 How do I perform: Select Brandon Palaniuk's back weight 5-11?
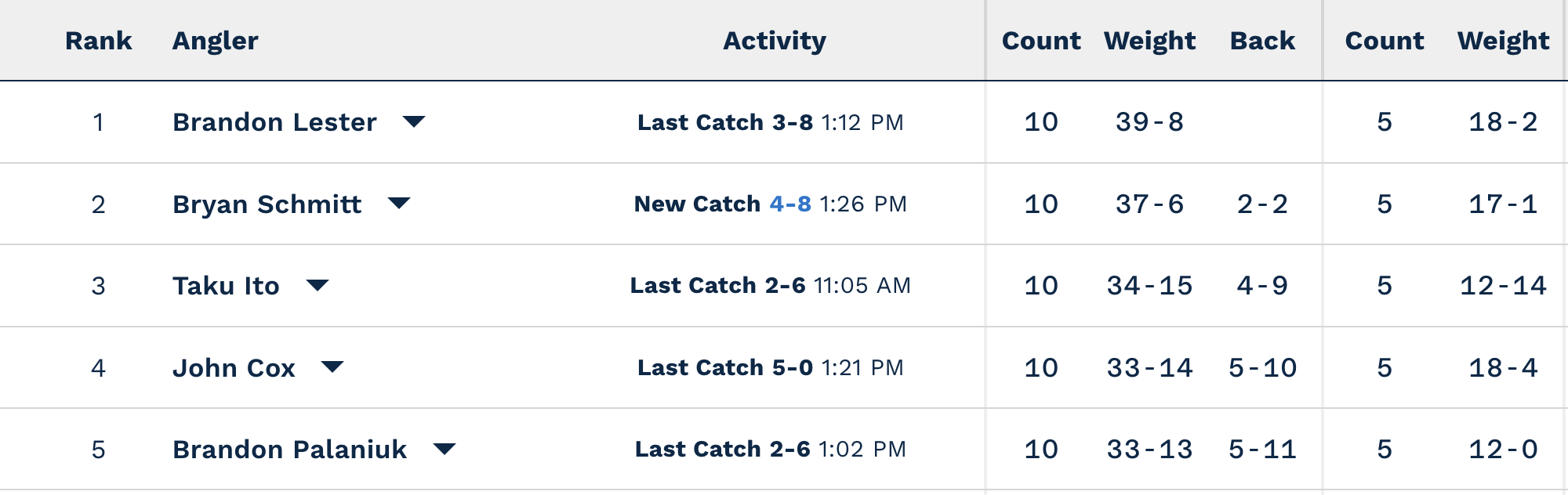click(x=1262, y=450)
